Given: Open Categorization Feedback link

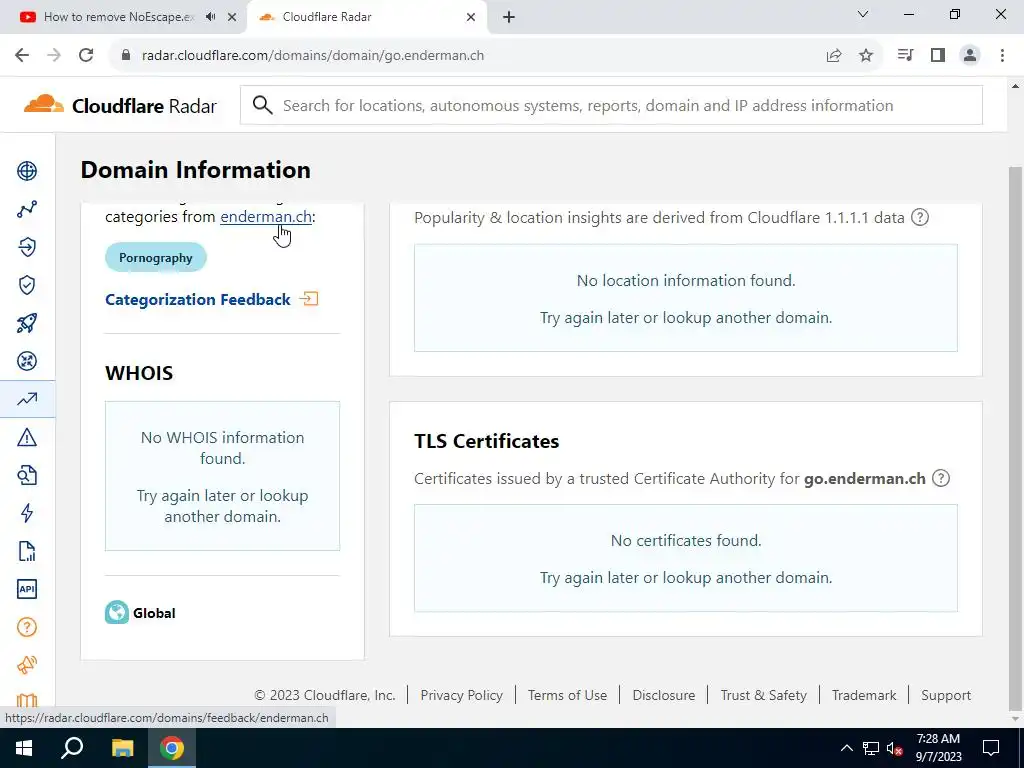Looking at the screenshot, I should click(x=198, y=299).
